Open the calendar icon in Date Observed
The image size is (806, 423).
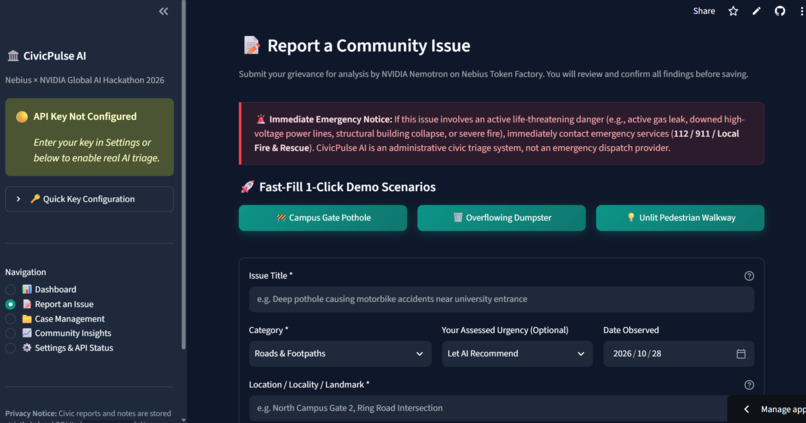click(x=741, y=354)
